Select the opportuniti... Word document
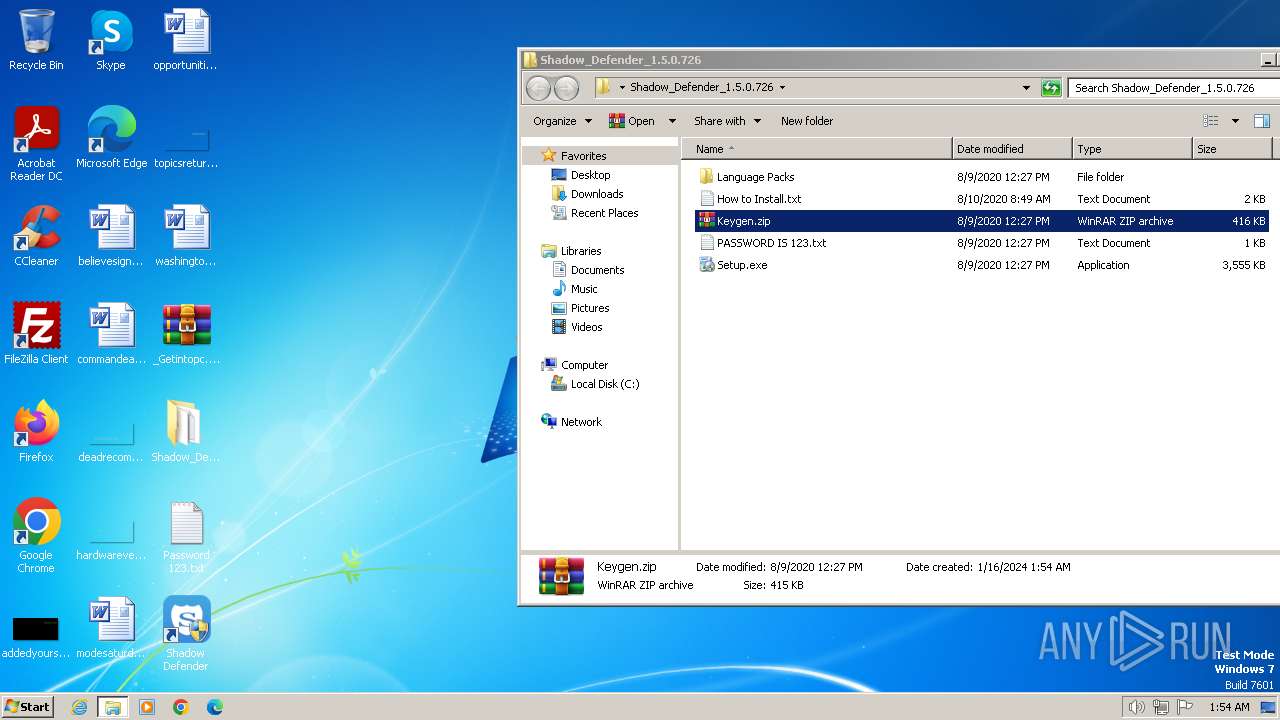 click(186, 40)
